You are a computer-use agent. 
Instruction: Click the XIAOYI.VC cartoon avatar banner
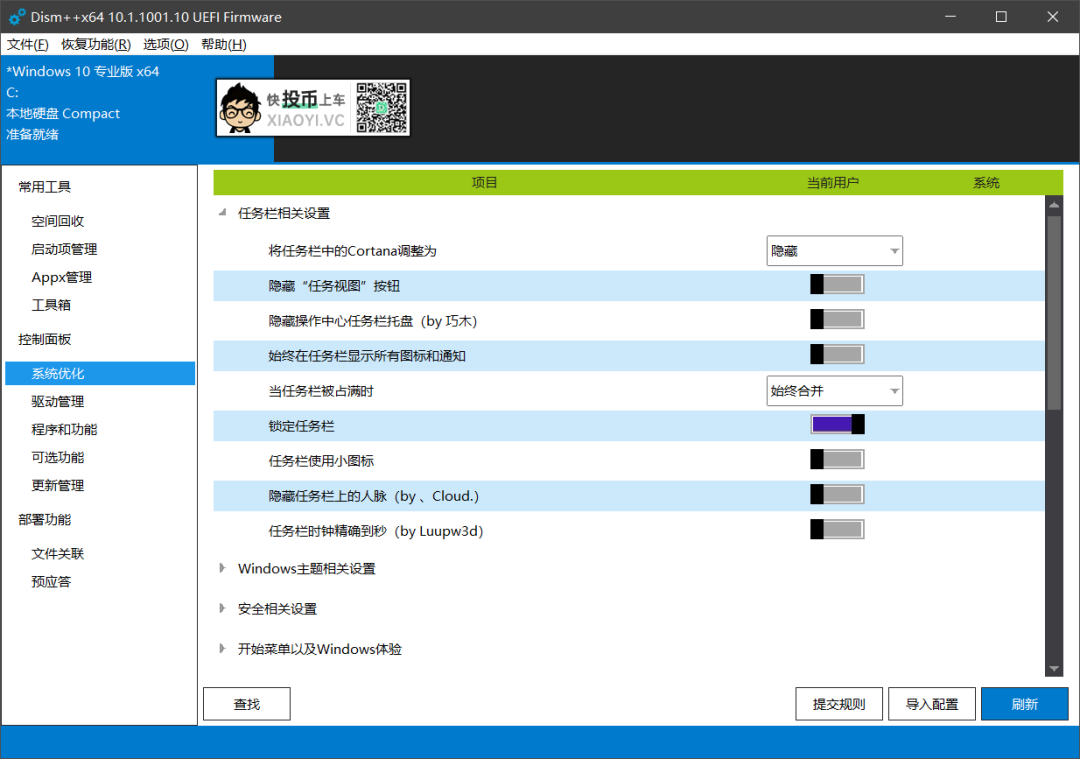click(x=284, y=108)
